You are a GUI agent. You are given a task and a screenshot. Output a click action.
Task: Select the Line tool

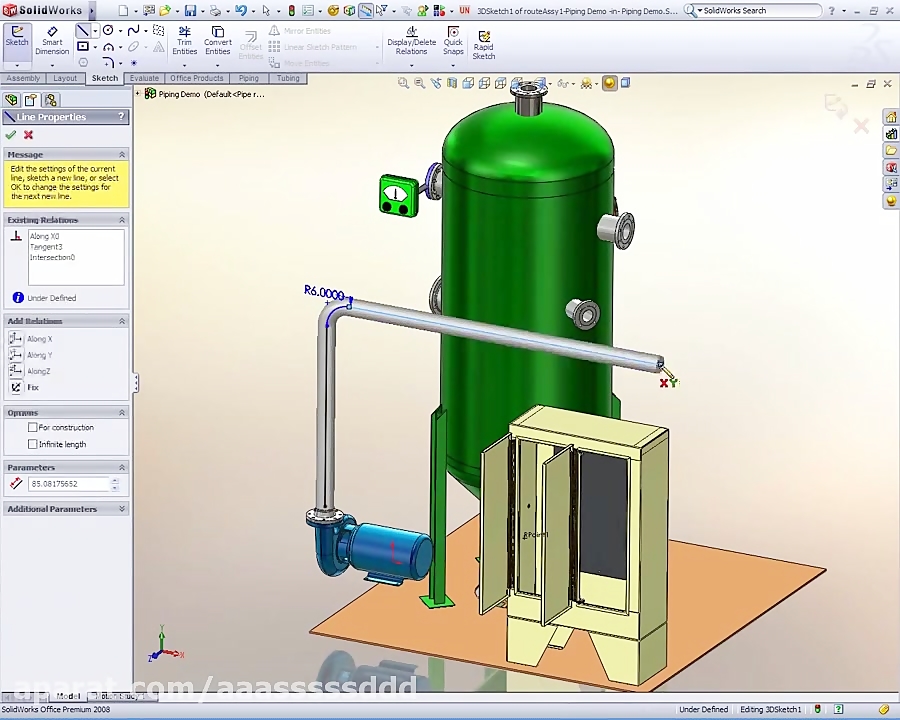(x=84, y=31)
